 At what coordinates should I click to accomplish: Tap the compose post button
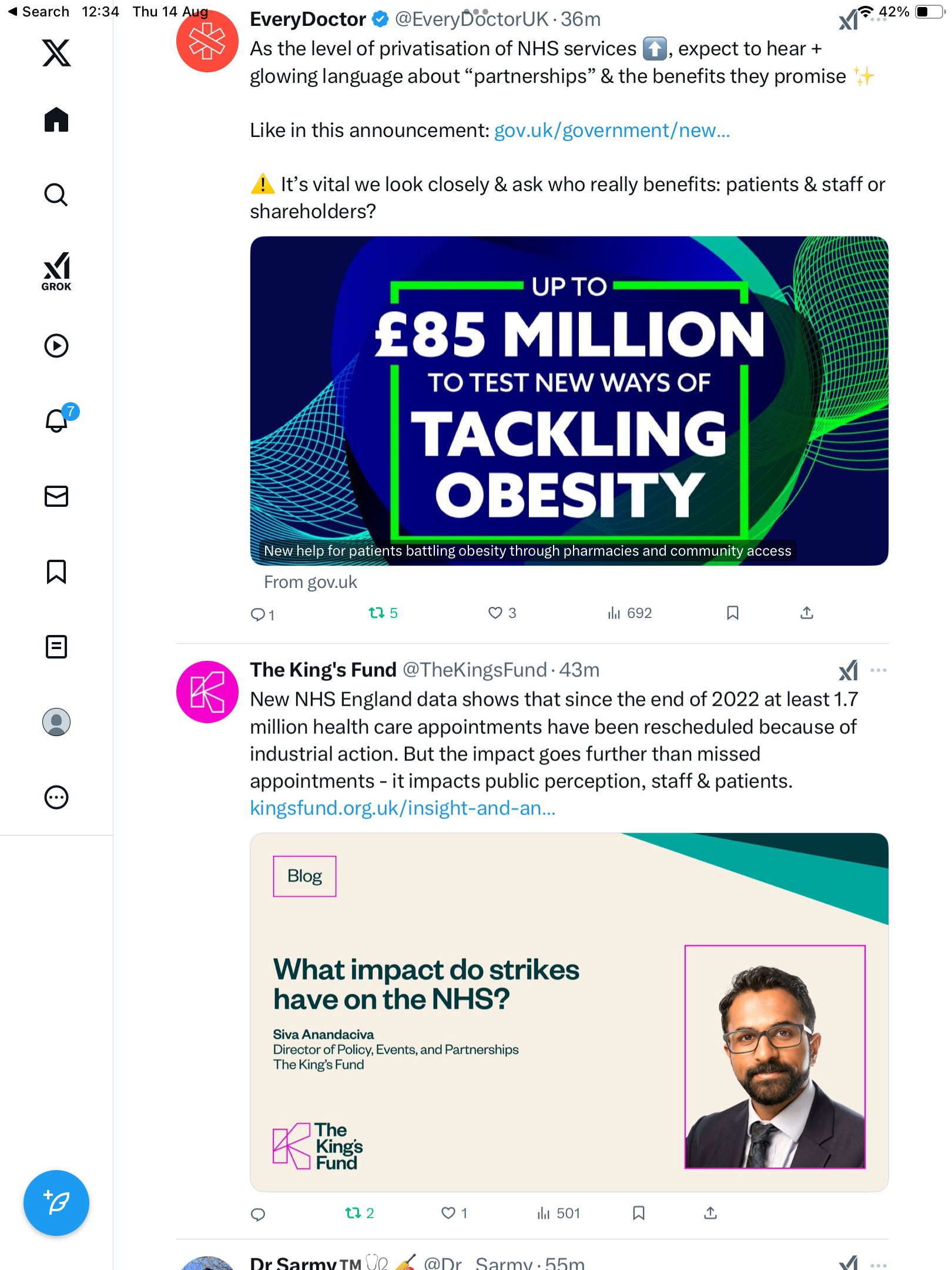click(56, 1203)
